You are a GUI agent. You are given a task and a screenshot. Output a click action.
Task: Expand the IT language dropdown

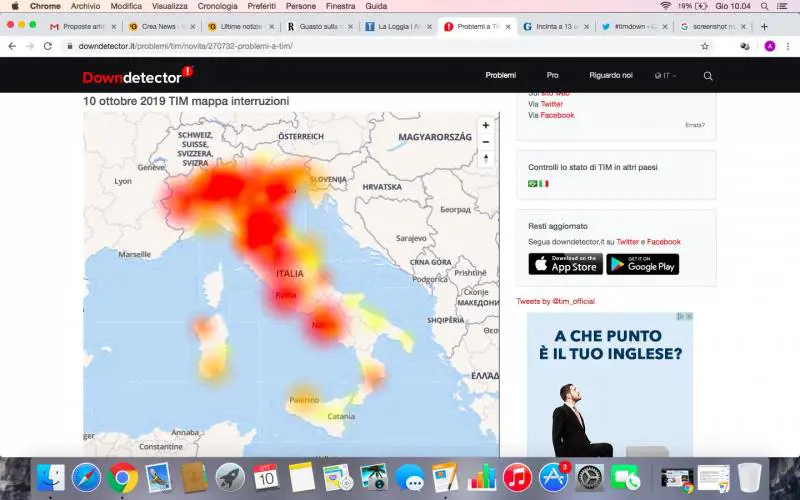tap(666, 76)
